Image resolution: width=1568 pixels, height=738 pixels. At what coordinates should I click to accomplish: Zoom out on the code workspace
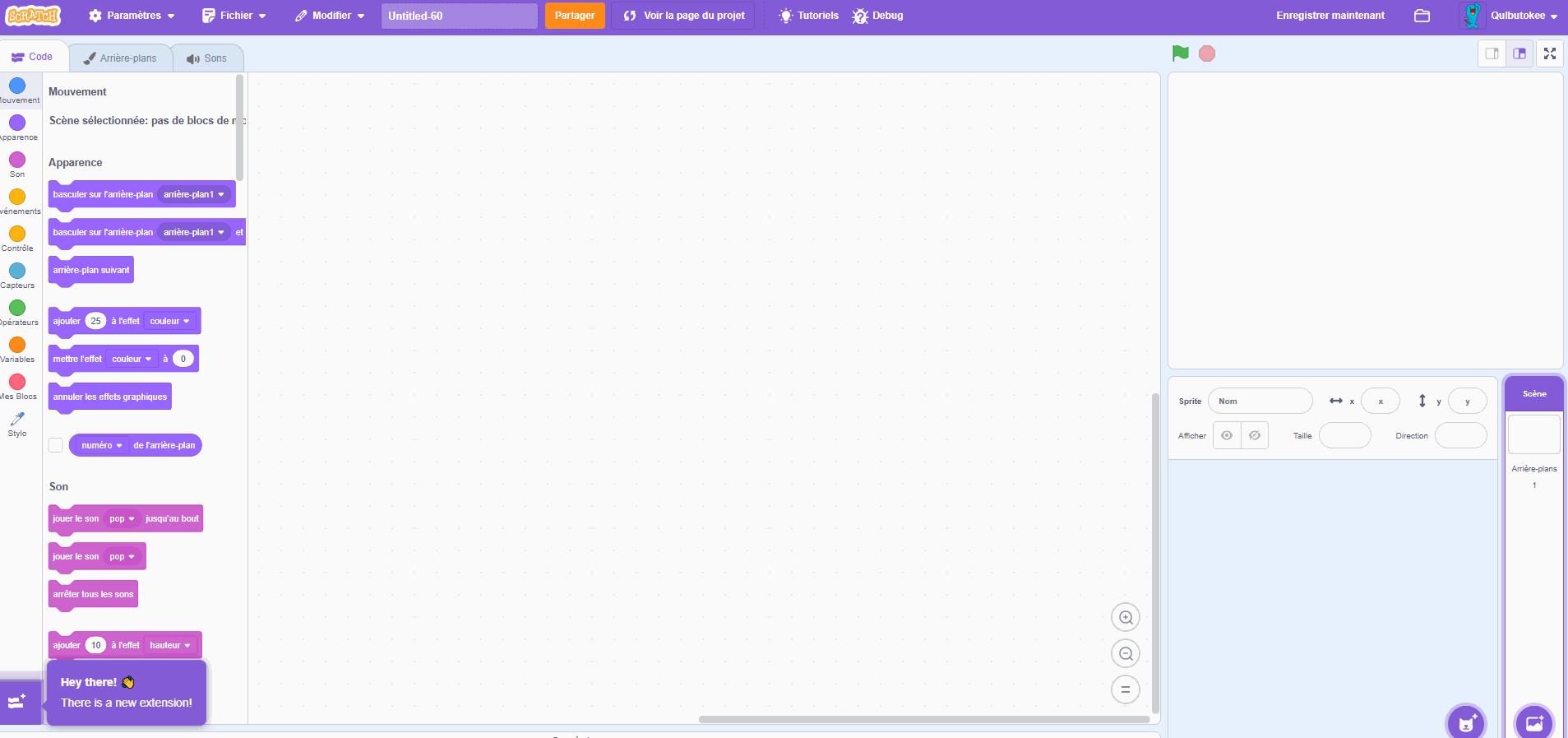click(x=1126, y=653)
